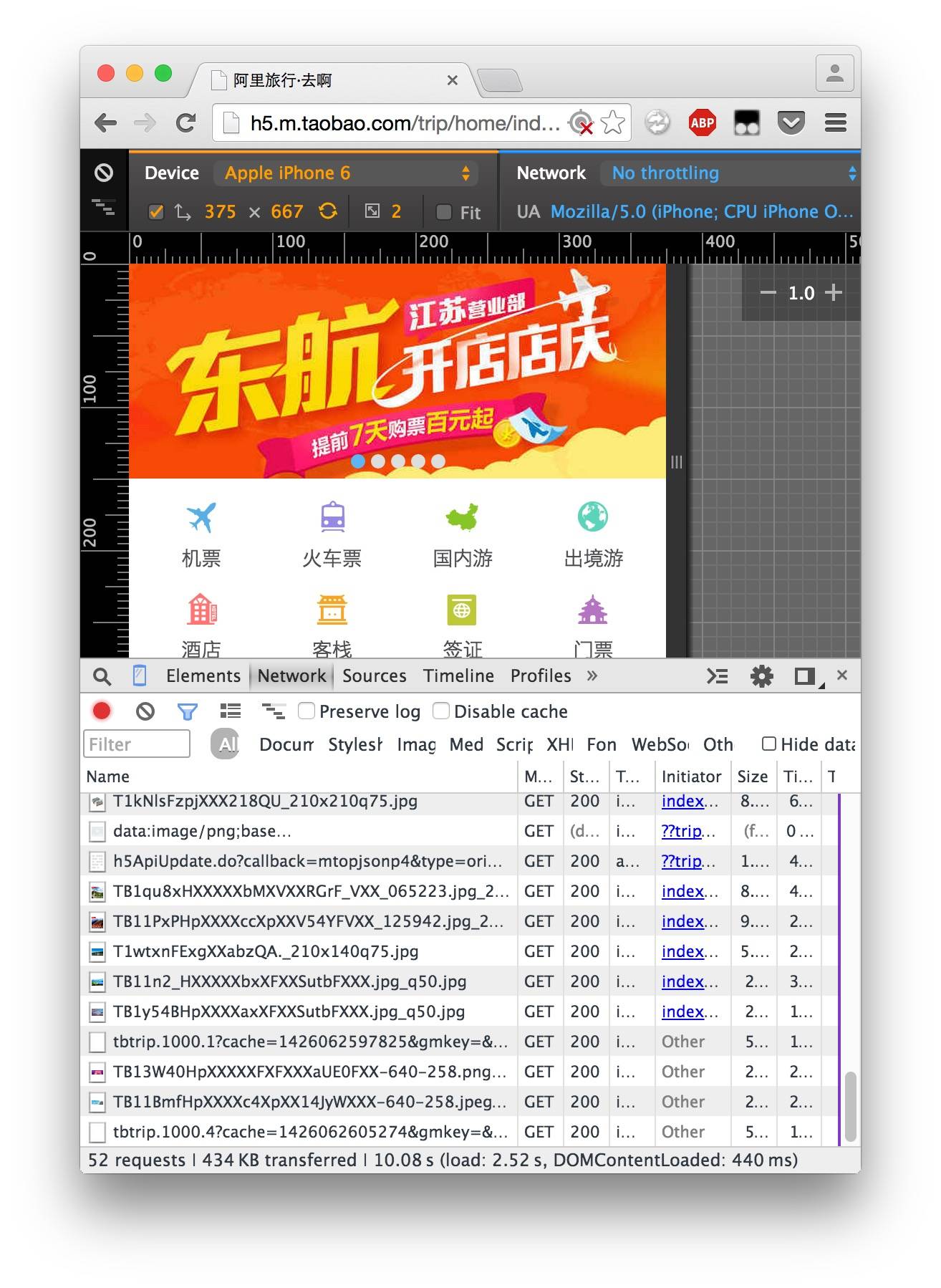941x1288 pixels.
Task: Show only WebSockets requests
Action: pyautogui.click(x=660, y=744)
